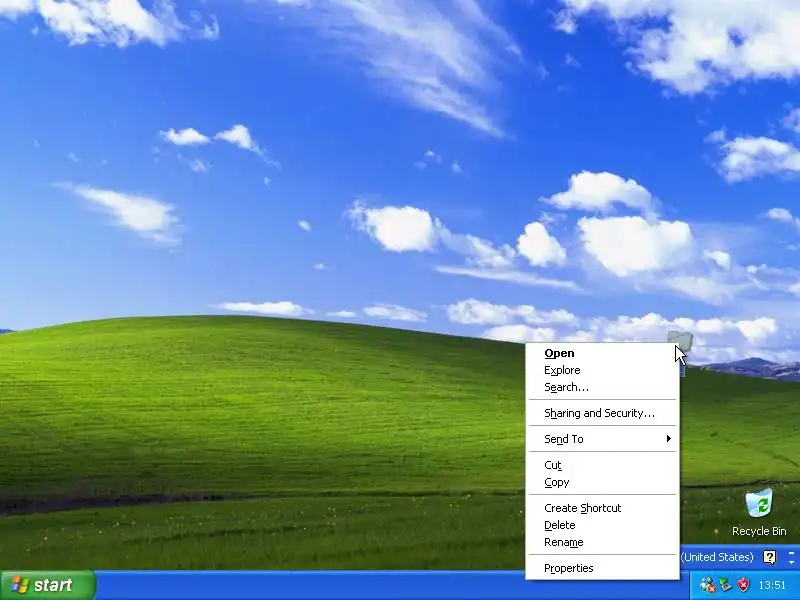Click the Recycle Bin label text

point(759,531)
